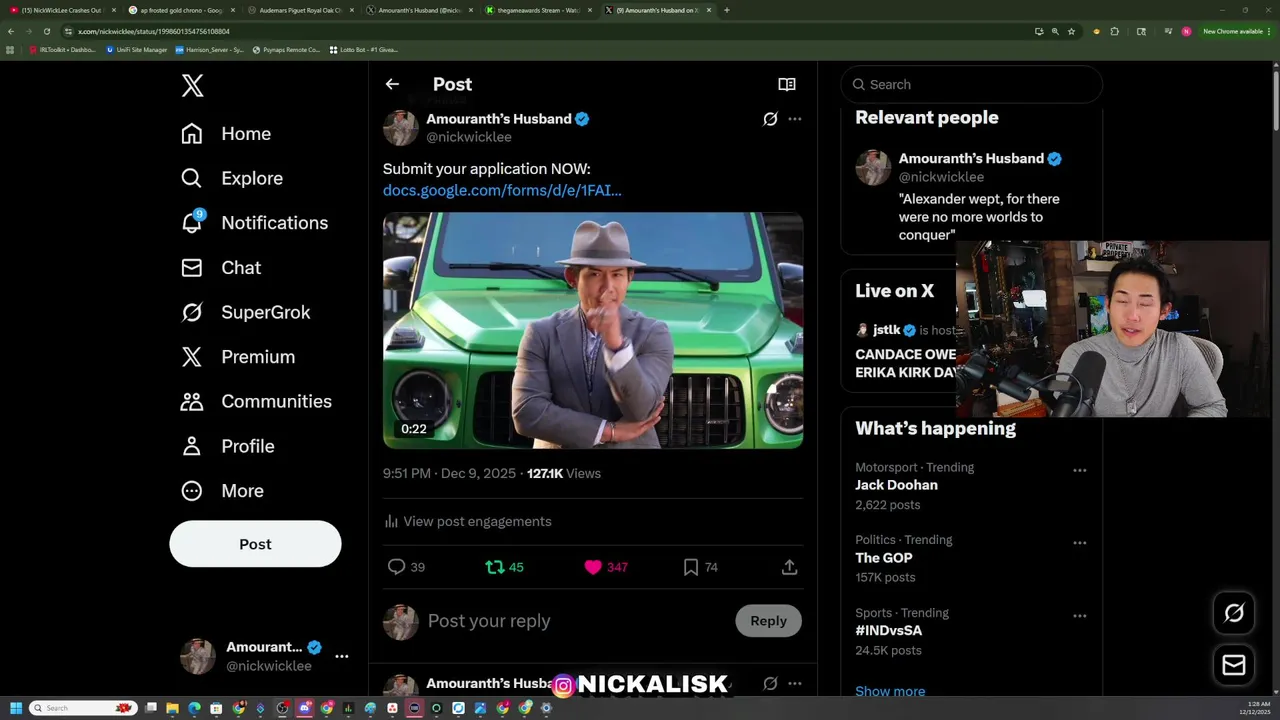Click into the Post your reply field

coord(575,621)
